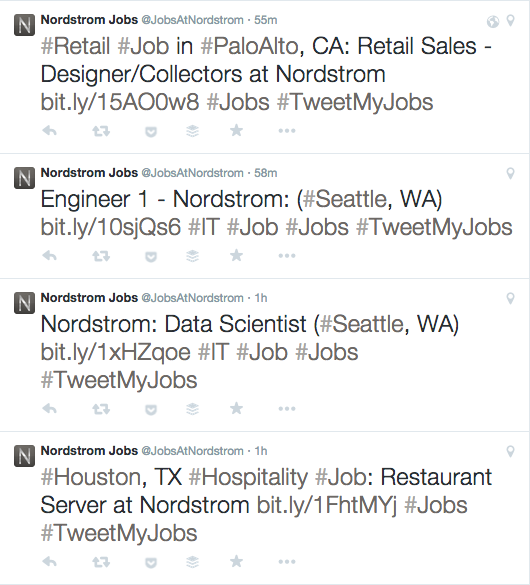Expand the three-dot menu on Data Scientist tweet
The image size is (530, 585).
coord(287,409)
